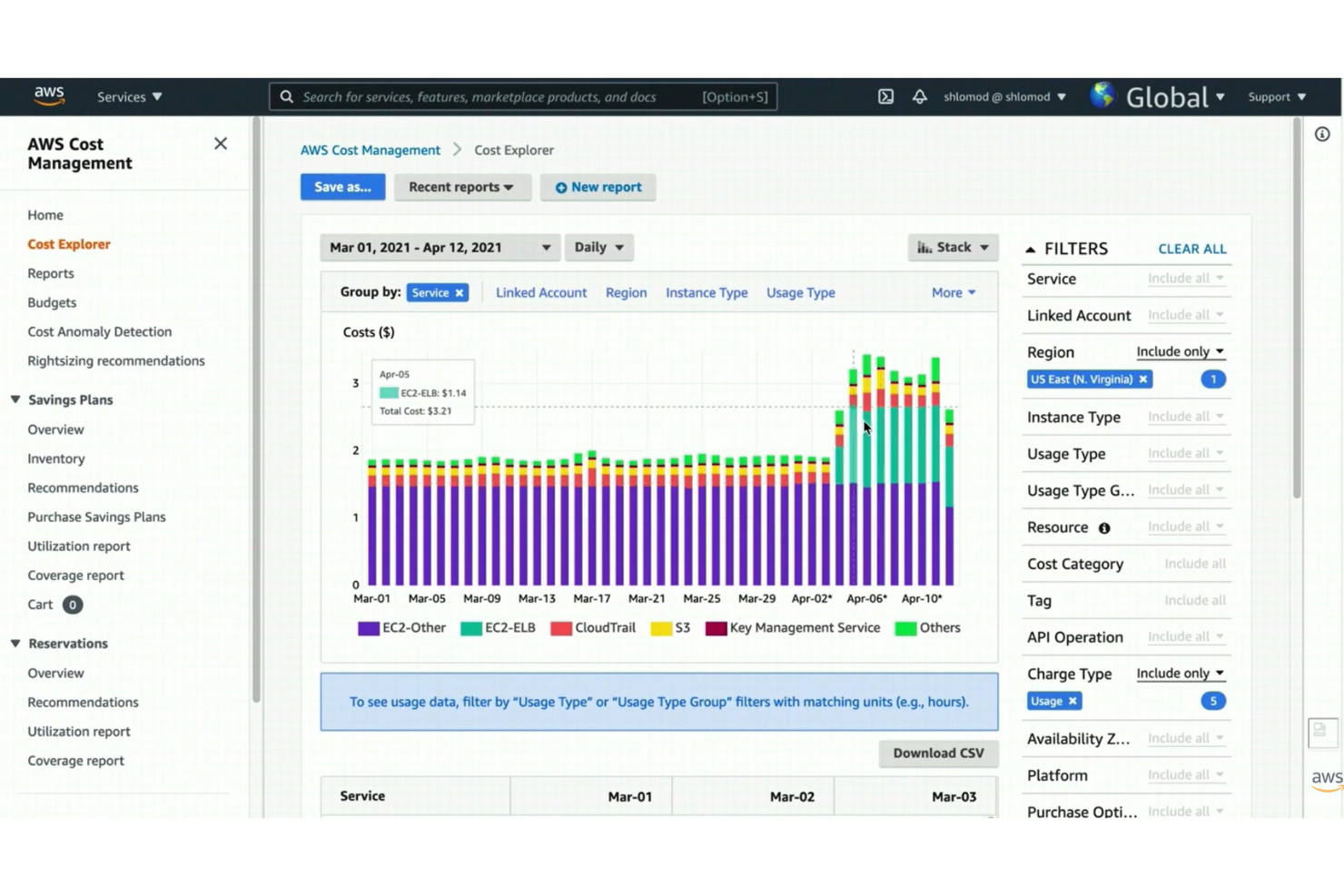Open the info panel icon
Image resolution: width=1344 pixels, height=896 pixels.
(1322, 134)
